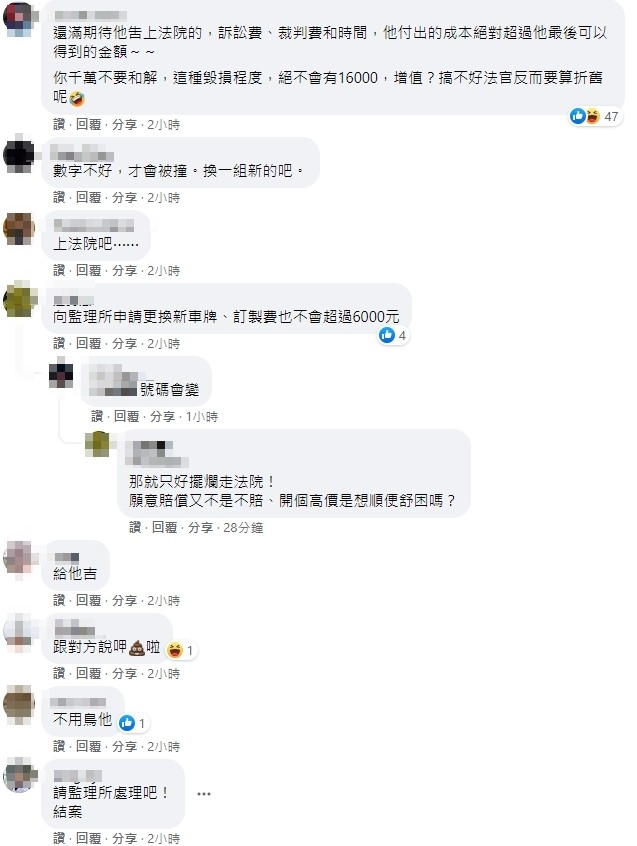Click the 28分鐘 timestamp link
637x846 pixels.
pyautogui.click(x=243, y=527)
